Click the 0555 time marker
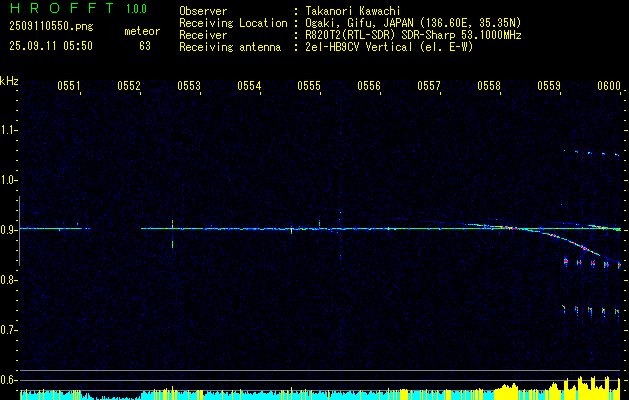The width and height of the screenshot is (629, 400). [x=309, y=85]
